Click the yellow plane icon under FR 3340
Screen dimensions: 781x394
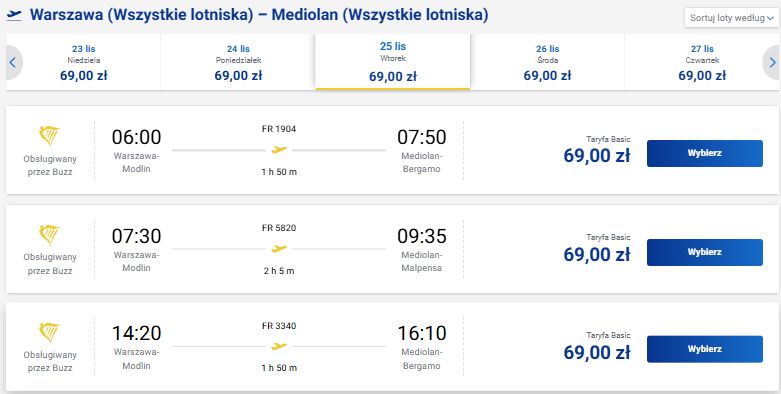[279, 346]
